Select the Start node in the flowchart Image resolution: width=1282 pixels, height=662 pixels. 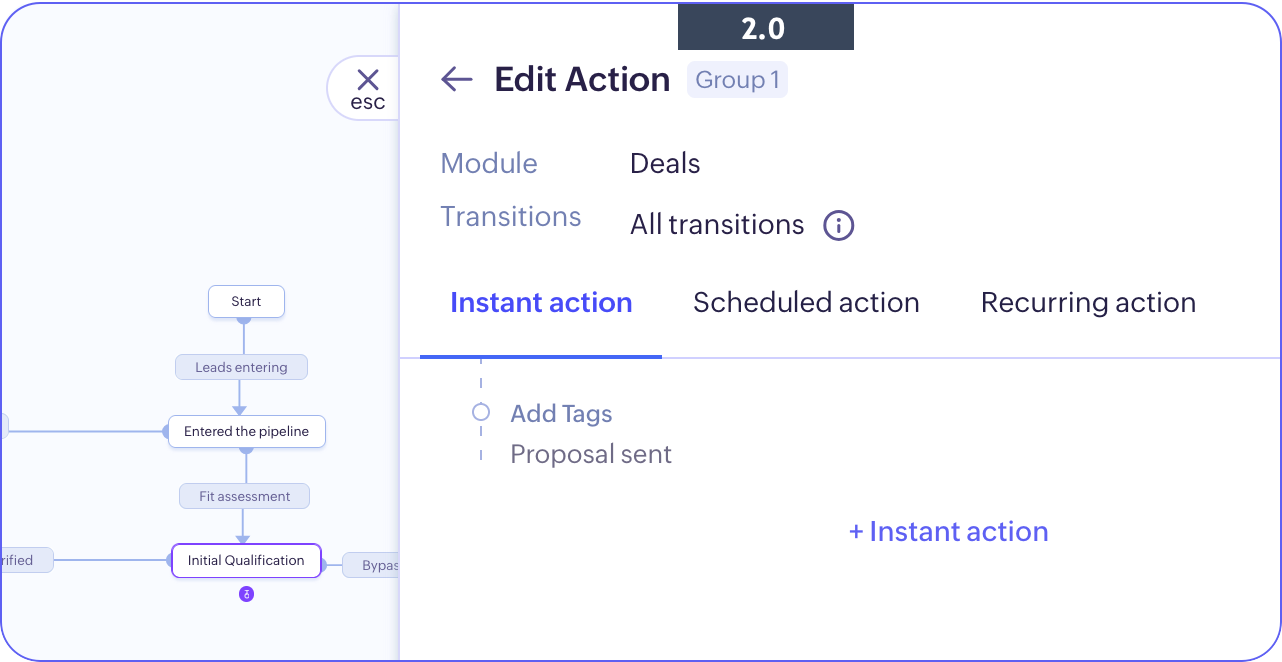(x=246, y=301)
